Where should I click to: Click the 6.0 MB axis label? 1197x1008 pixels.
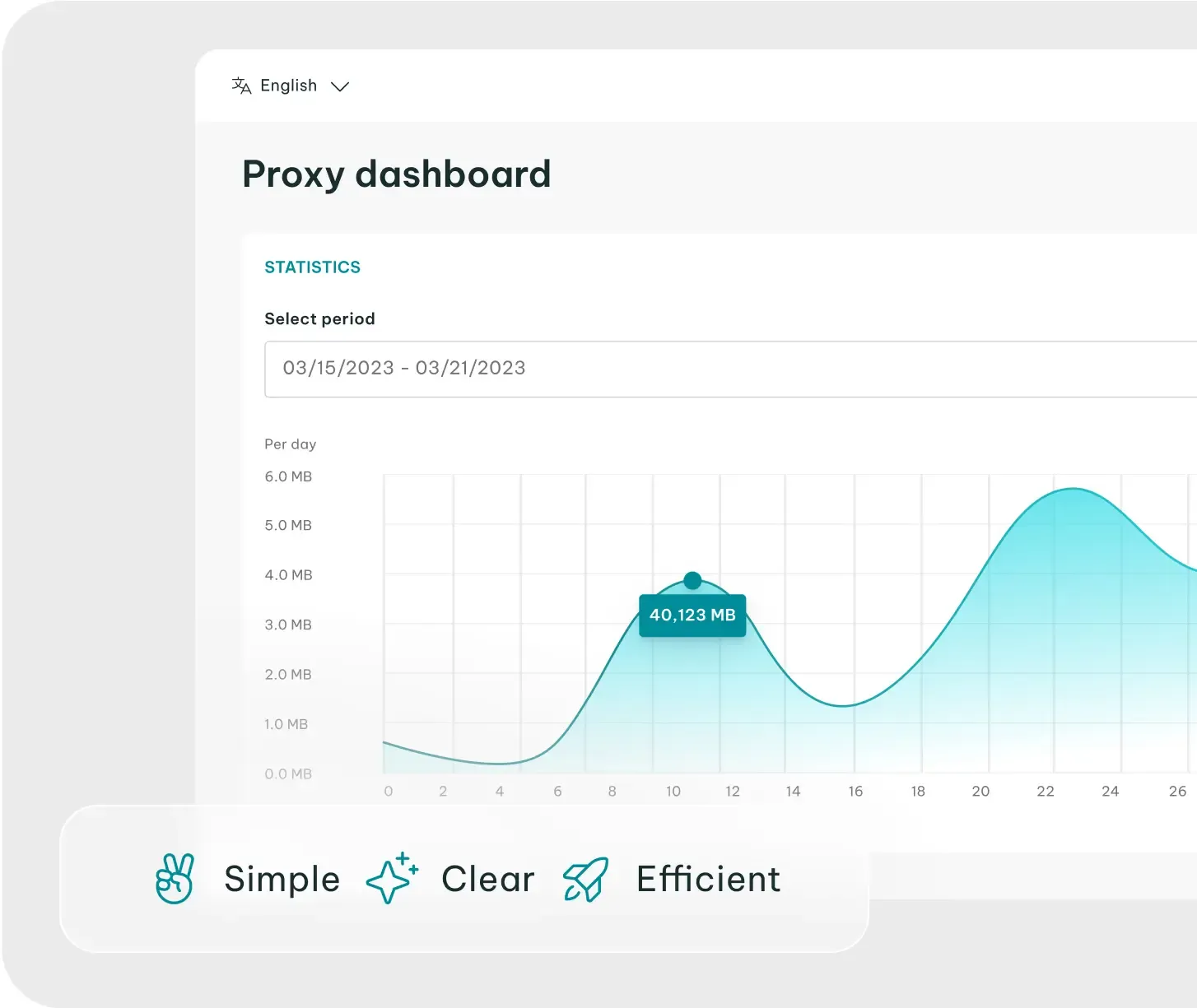(x=288, y=476)
